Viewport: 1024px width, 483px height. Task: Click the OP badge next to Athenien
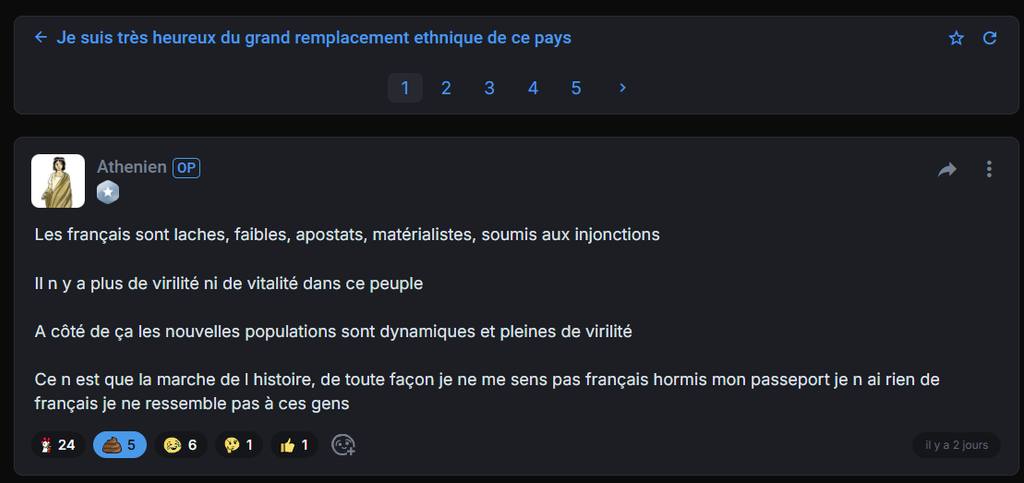(x=186, y=168)
